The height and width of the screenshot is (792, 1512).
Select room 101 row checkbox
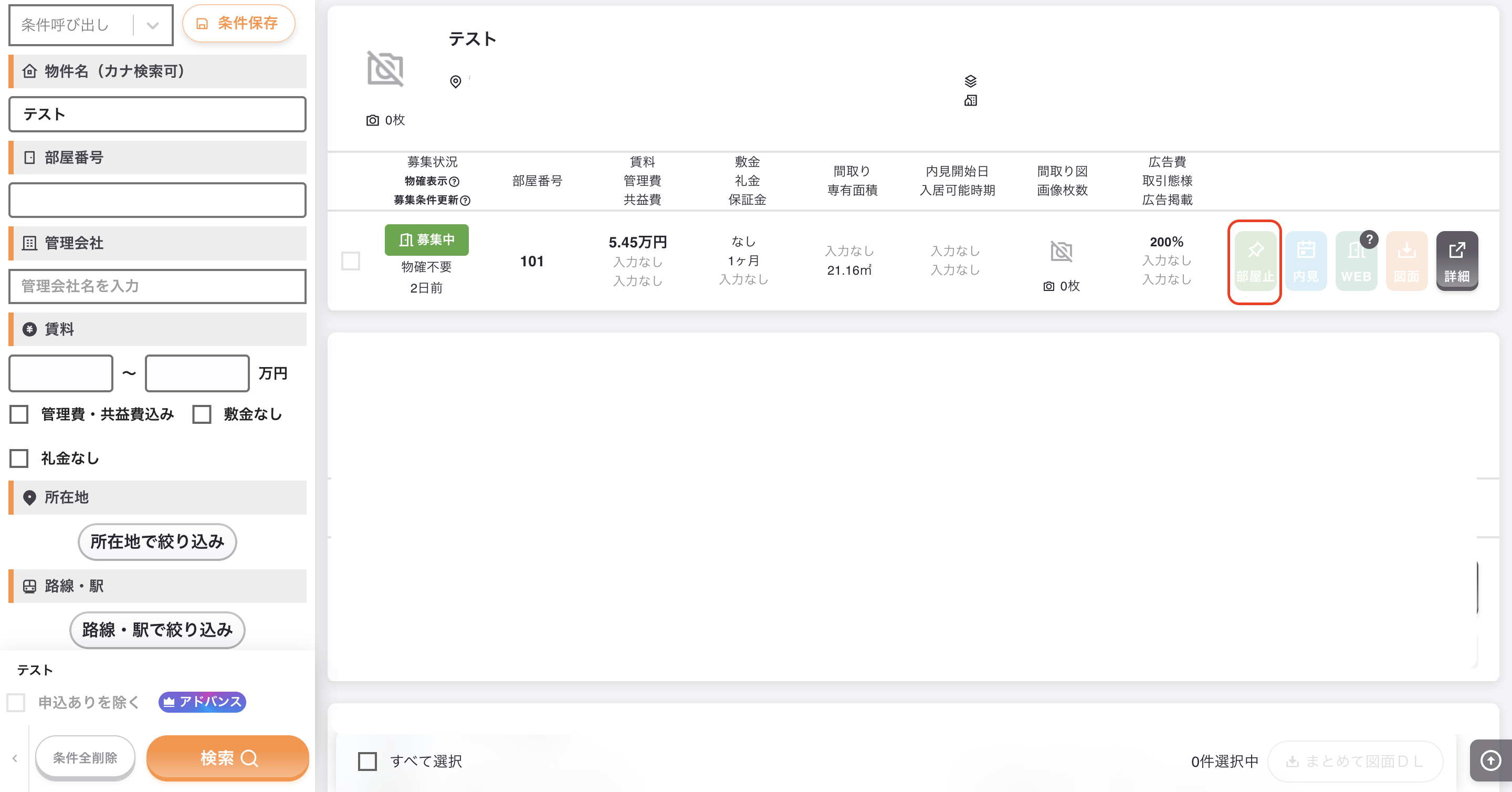pyautogui.click(x=351, y=261)
